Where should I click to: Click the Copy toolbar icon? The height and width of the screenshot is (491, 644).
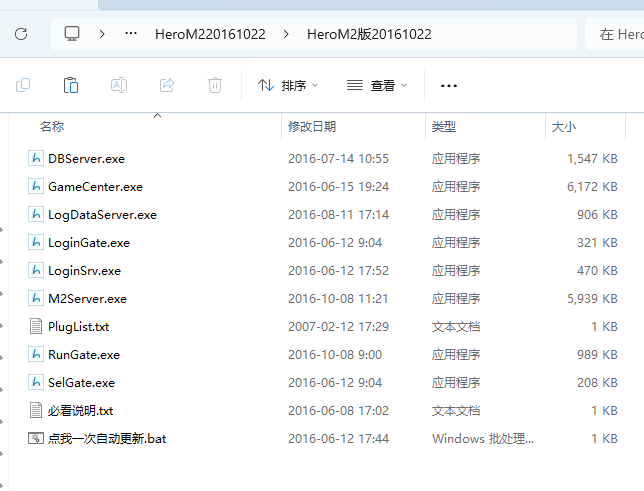click(x=23, y=85)
